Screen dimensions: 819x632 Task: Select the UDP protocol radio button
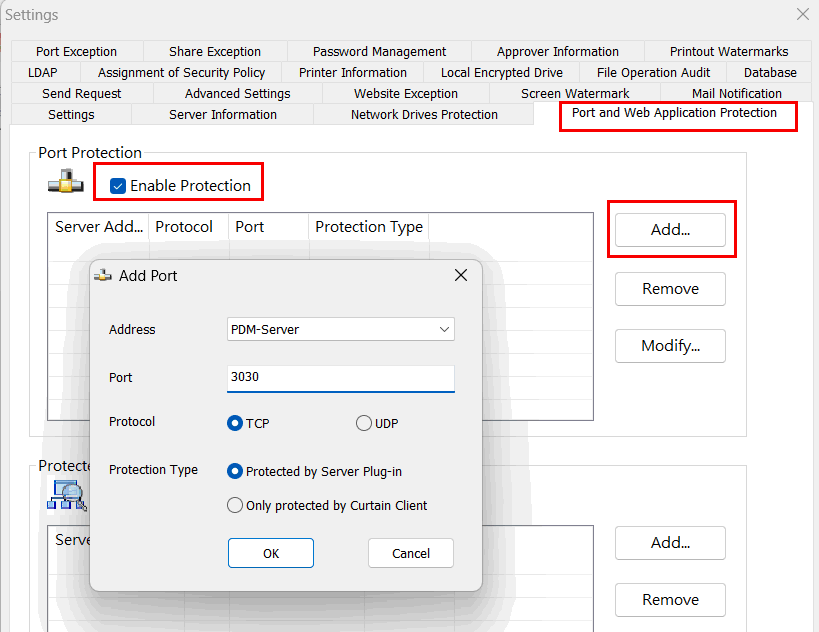pos(364,423)
